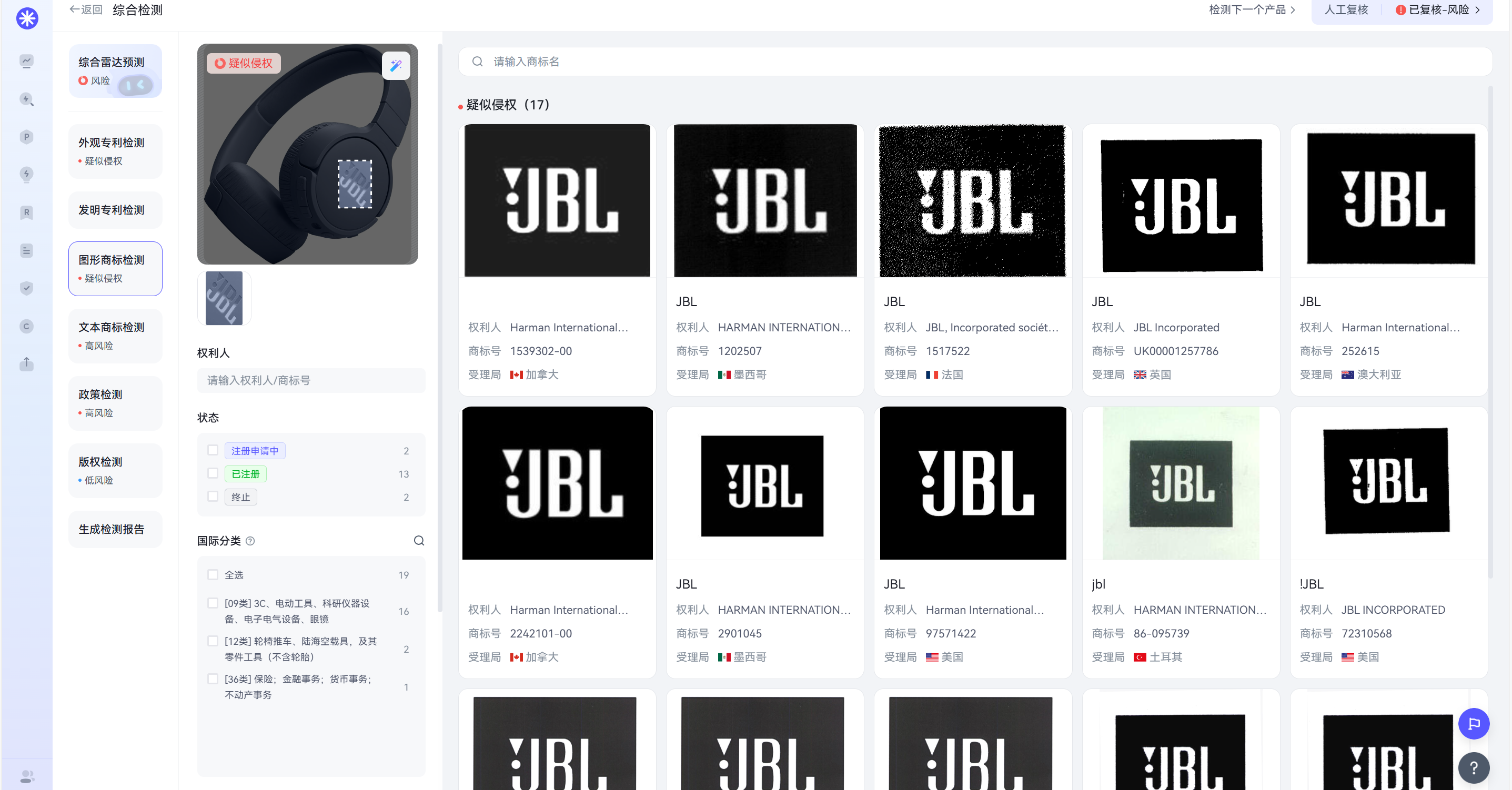The height and width of the screenshot is (790, 1512).
Task: Click the 返回 back link
Action: point(86,10)
